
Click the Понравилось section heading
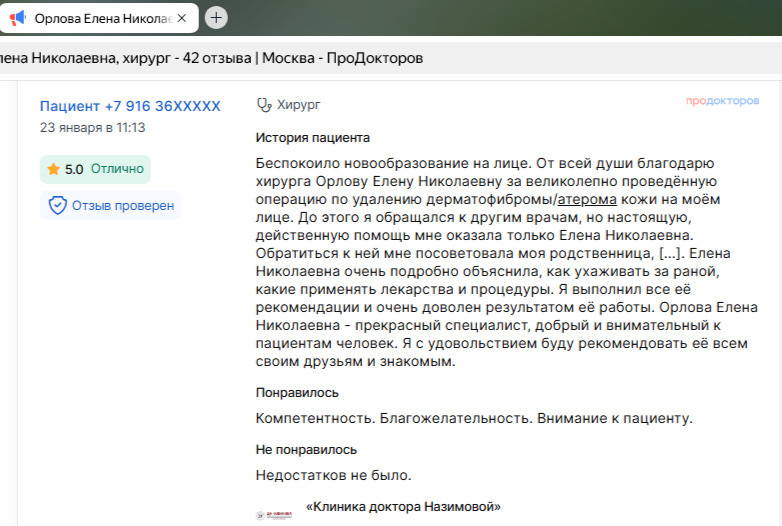[x=297, y=393]
